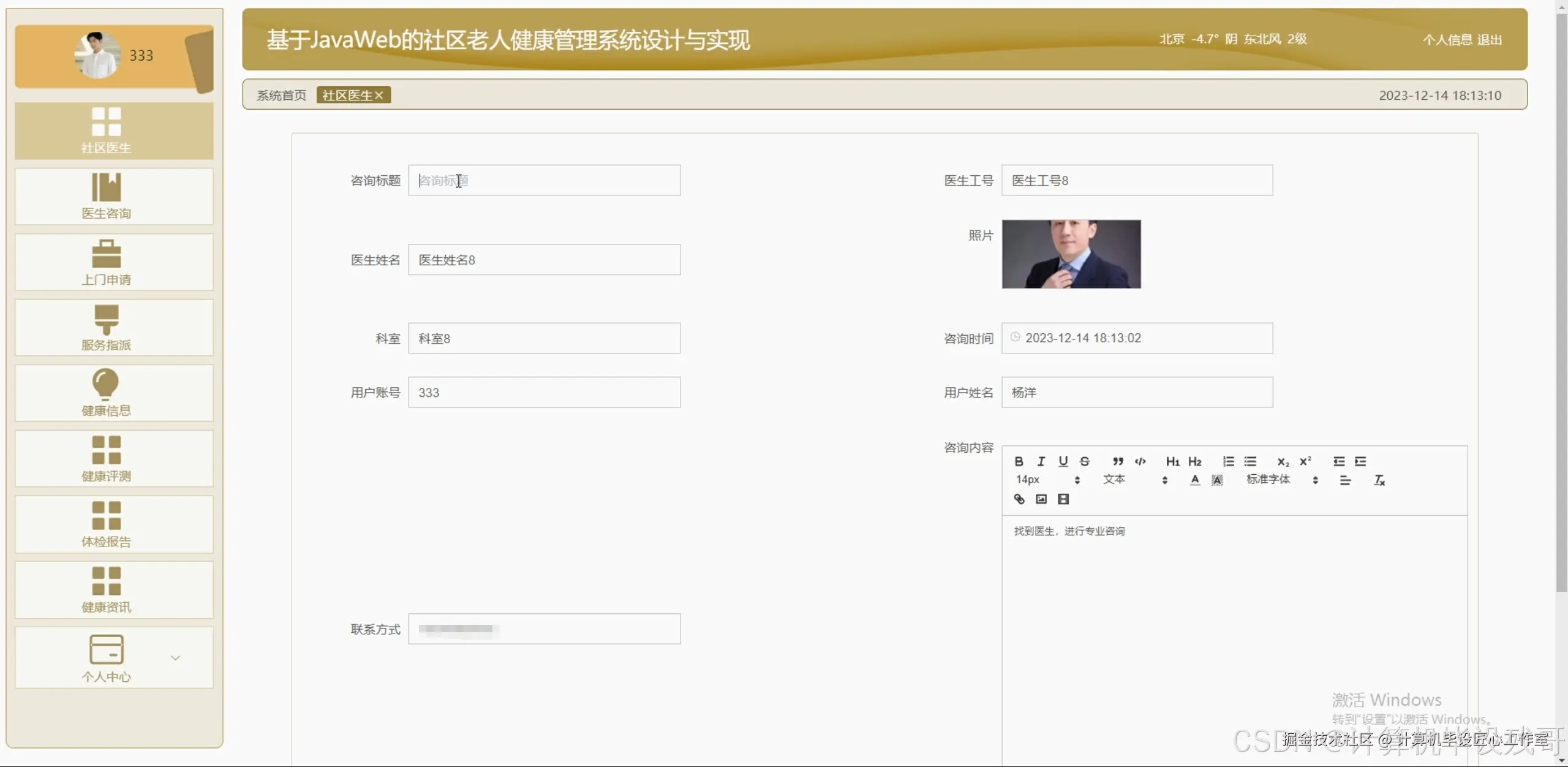Click the 咨询标题 input field
1568x767 pixels.
(544, 180)
